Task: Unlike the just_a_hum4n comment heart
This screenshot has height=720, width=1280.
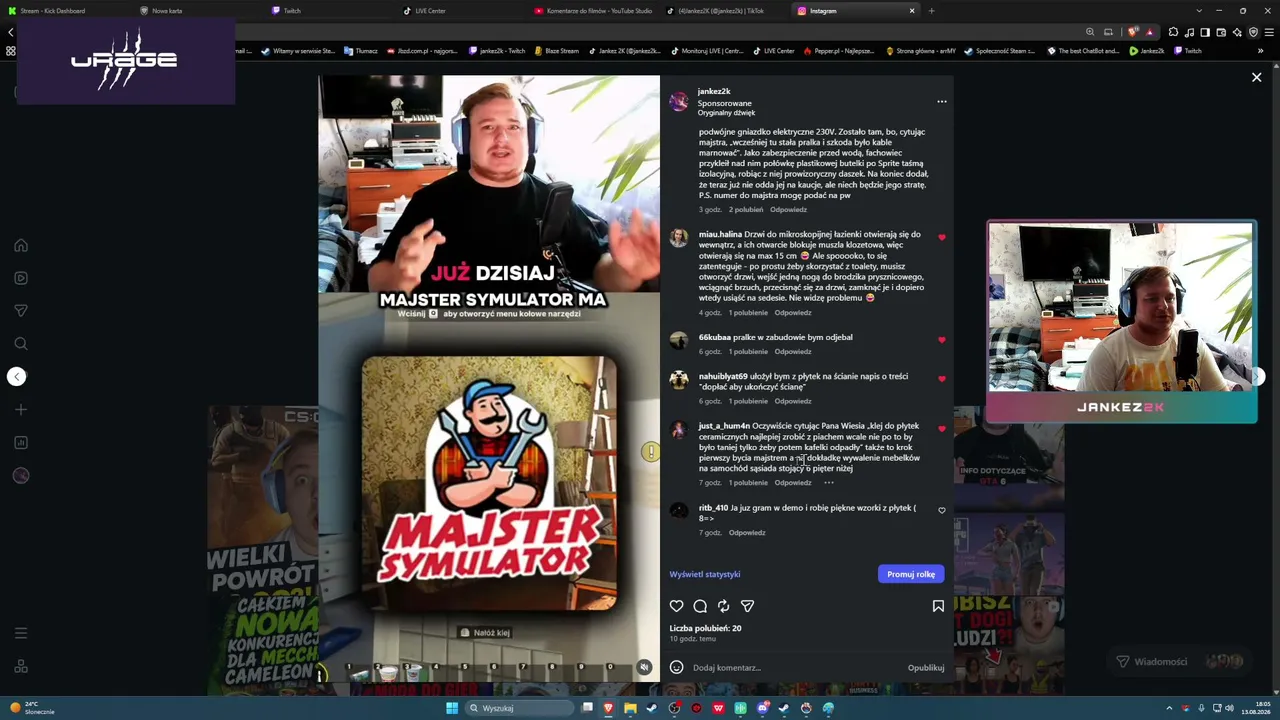Action: click(x=942, y=429)
